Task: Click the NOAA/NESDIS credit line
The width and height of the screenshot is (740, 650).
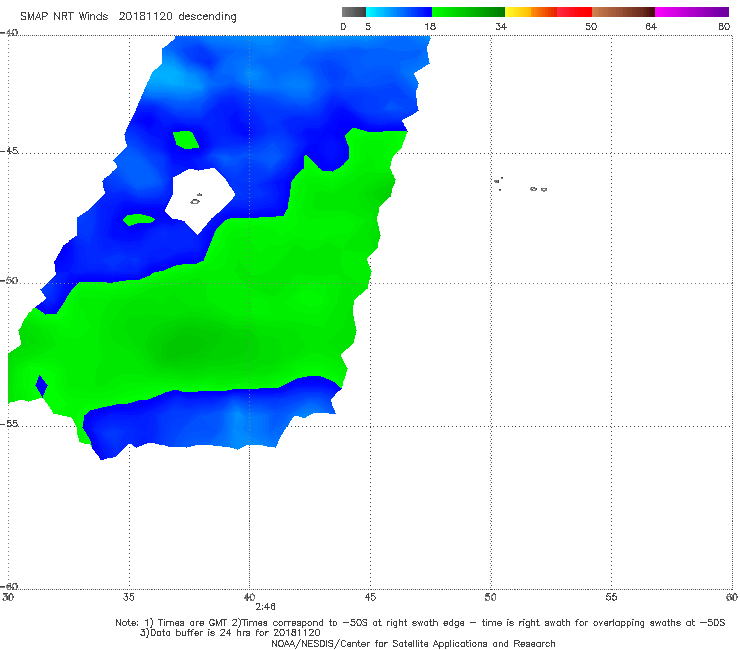Action: pyautogui.click(x=413, y=643)
